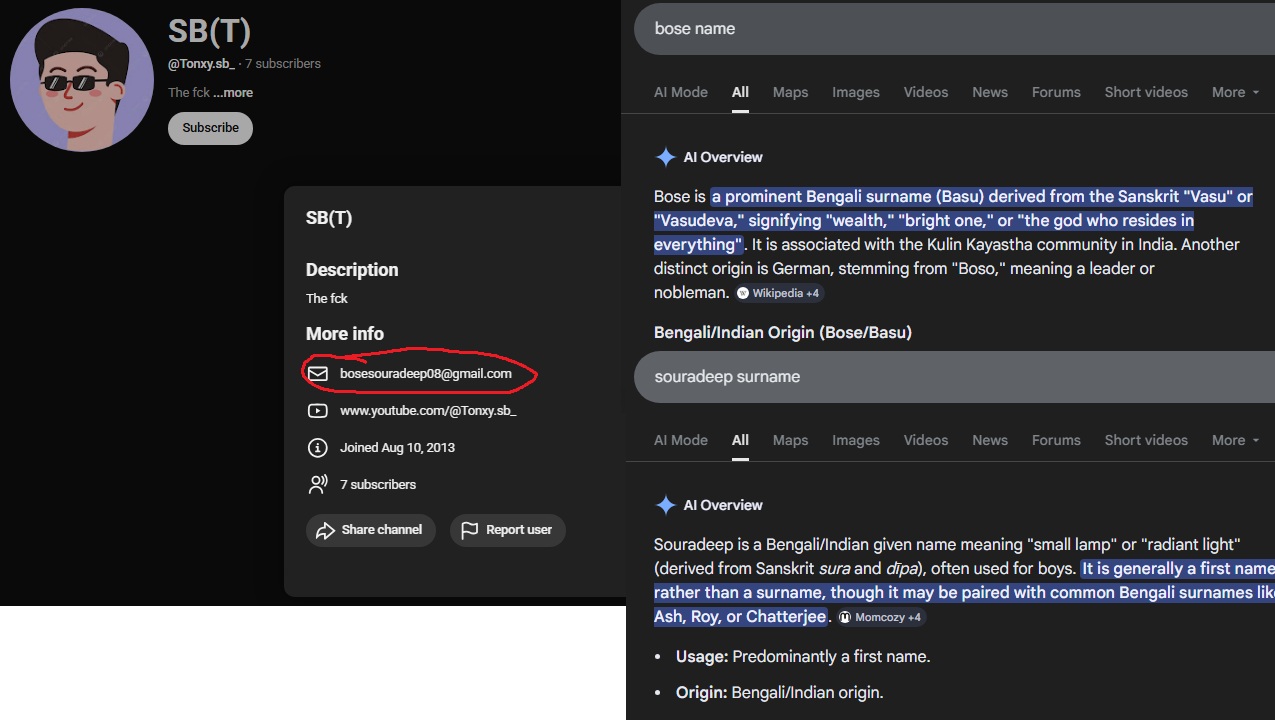Expand More dropdown in 'souradeep surname' search
The height and width of the screenshot is (720, 1275).
[1235, 440]
